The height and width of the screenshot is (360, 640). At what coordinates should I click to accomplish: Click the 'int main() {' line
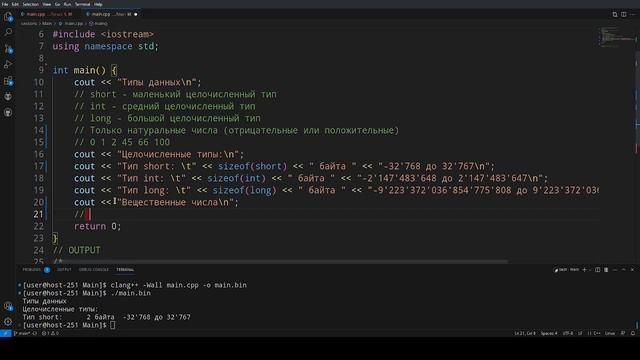coord(85,70)
